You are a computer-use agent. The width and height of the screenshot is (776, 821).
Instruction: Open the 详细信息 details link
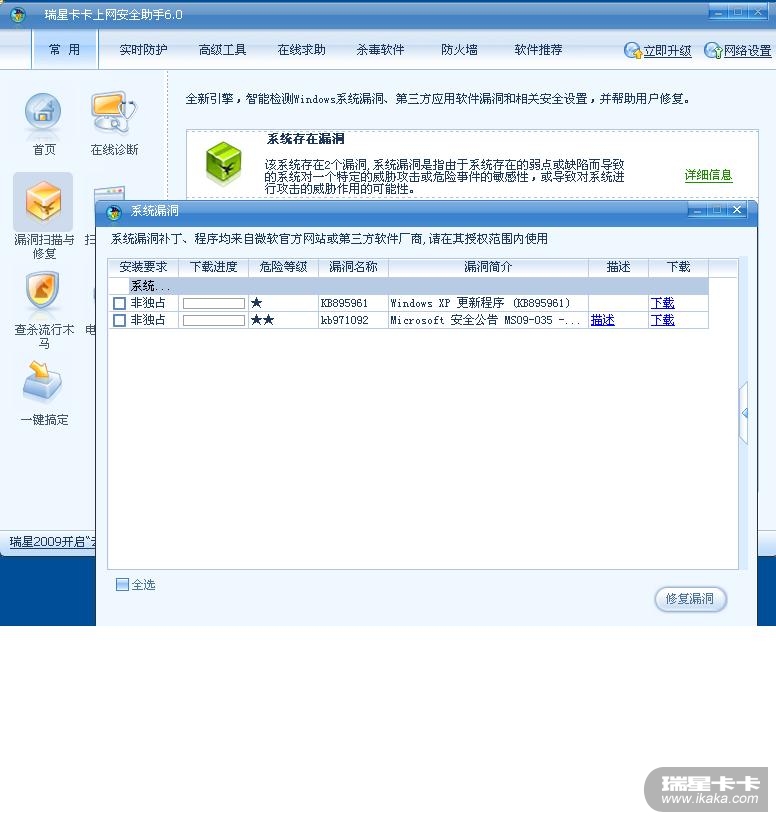pyautogui.click(x=708, y=175)
